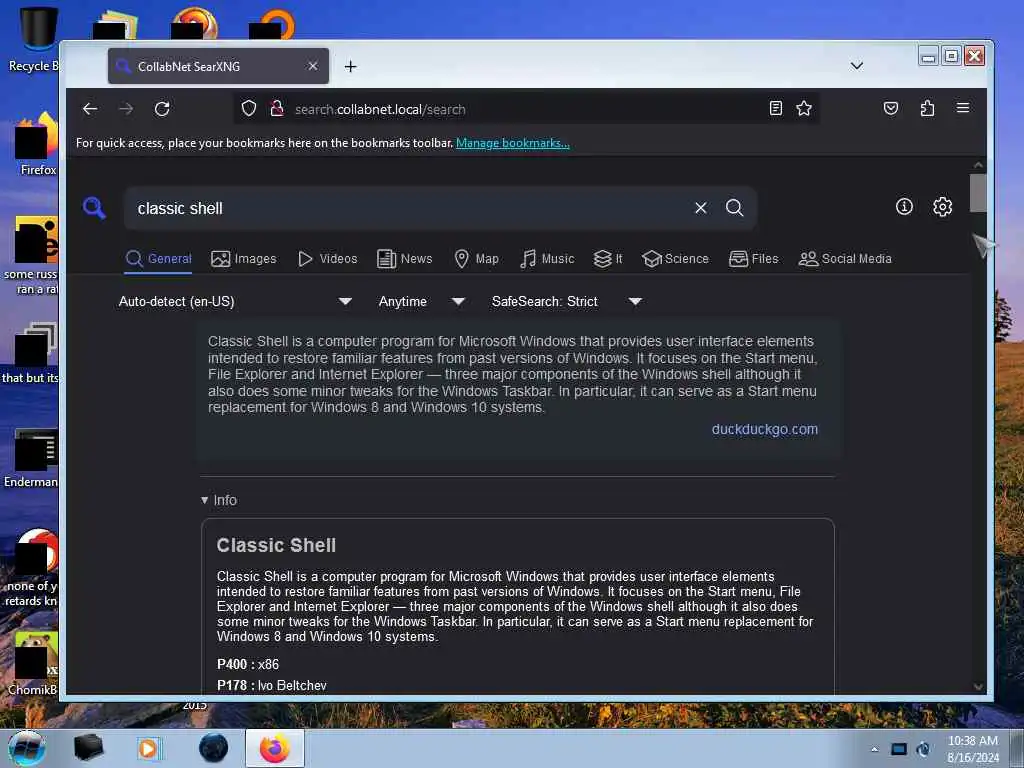Follow the duckduckgo.com source link

point(764,429)
